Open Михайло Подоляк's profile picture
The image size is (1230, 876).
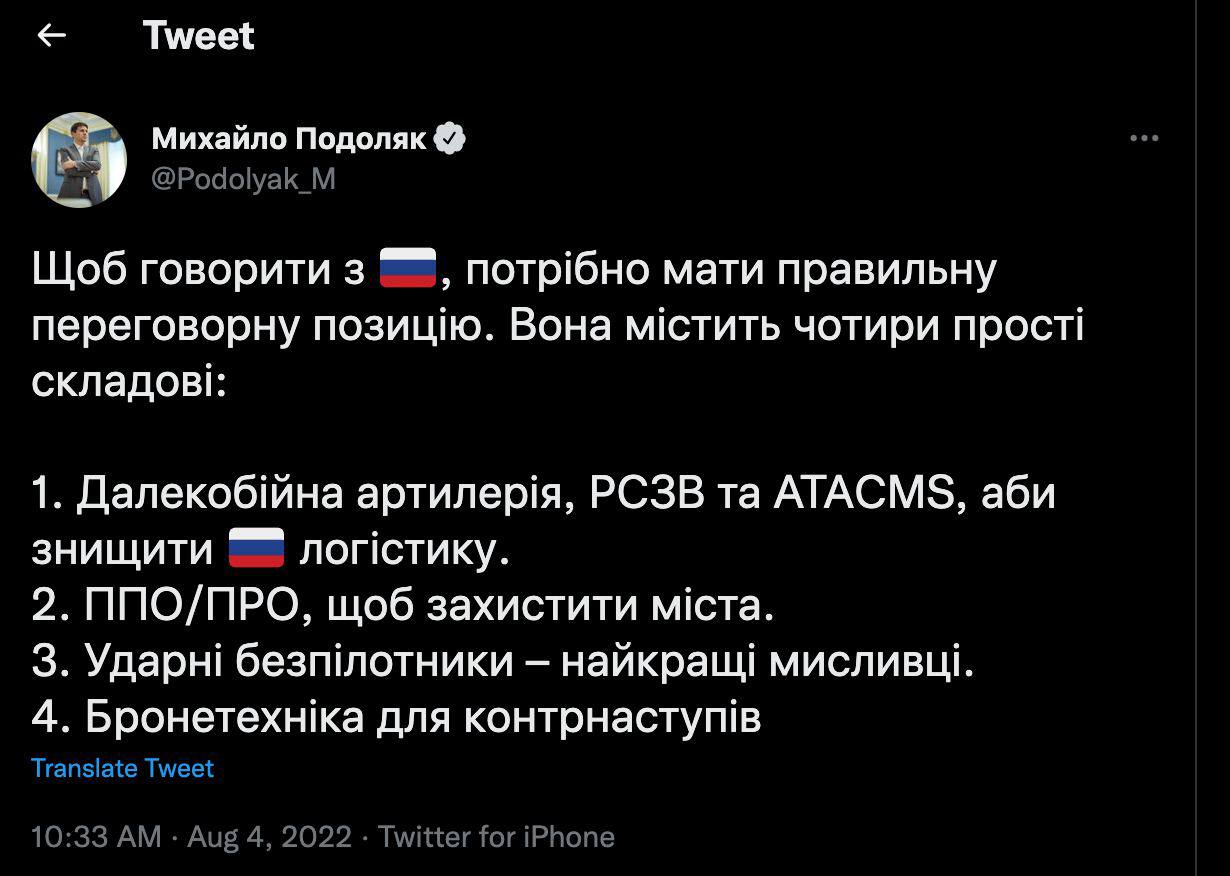click(79, 160)
